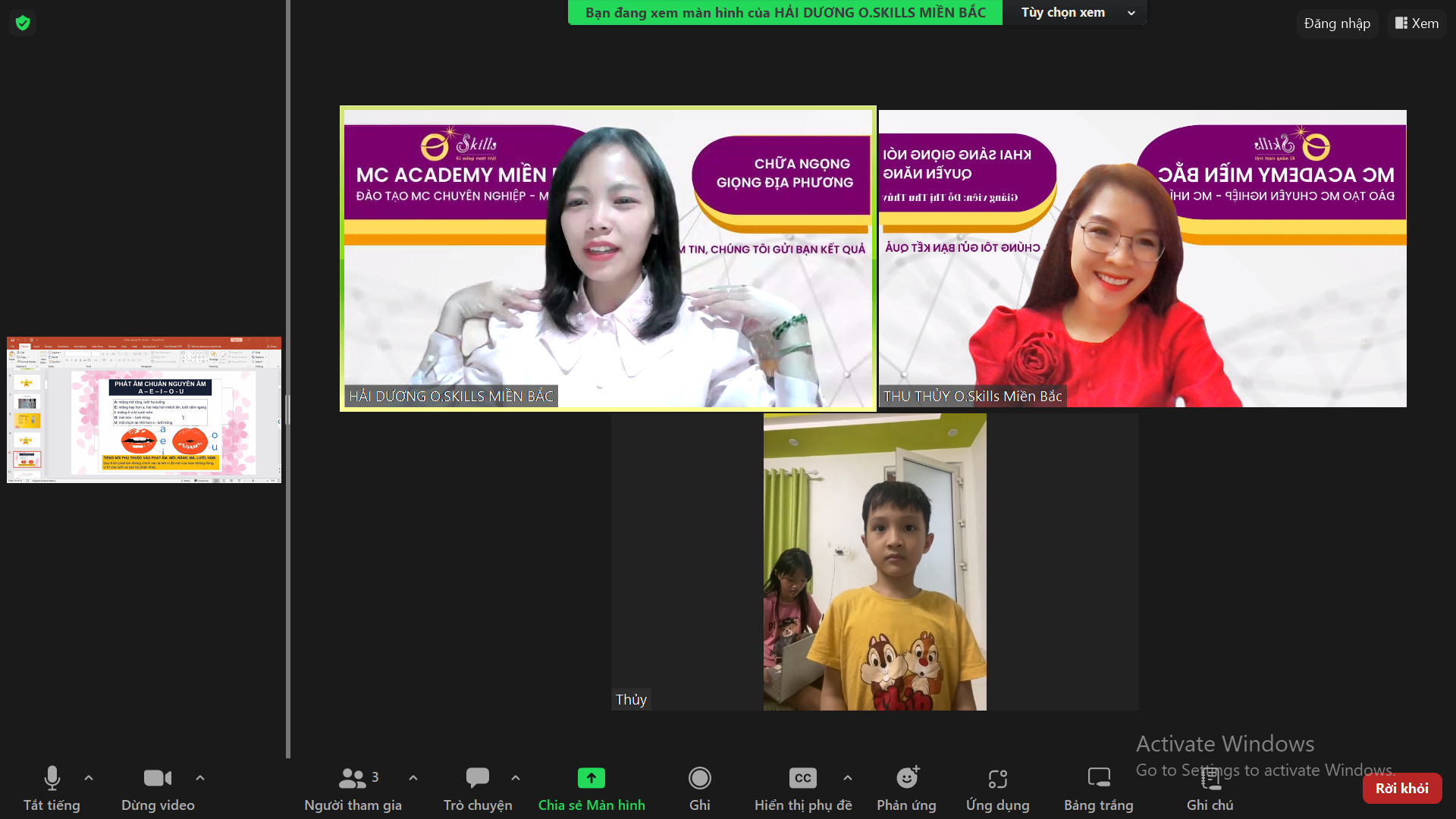Viewport: 1456px width, 819px height.
Task: Expand video options arrow next to camera
Action: tap(200, 778)
